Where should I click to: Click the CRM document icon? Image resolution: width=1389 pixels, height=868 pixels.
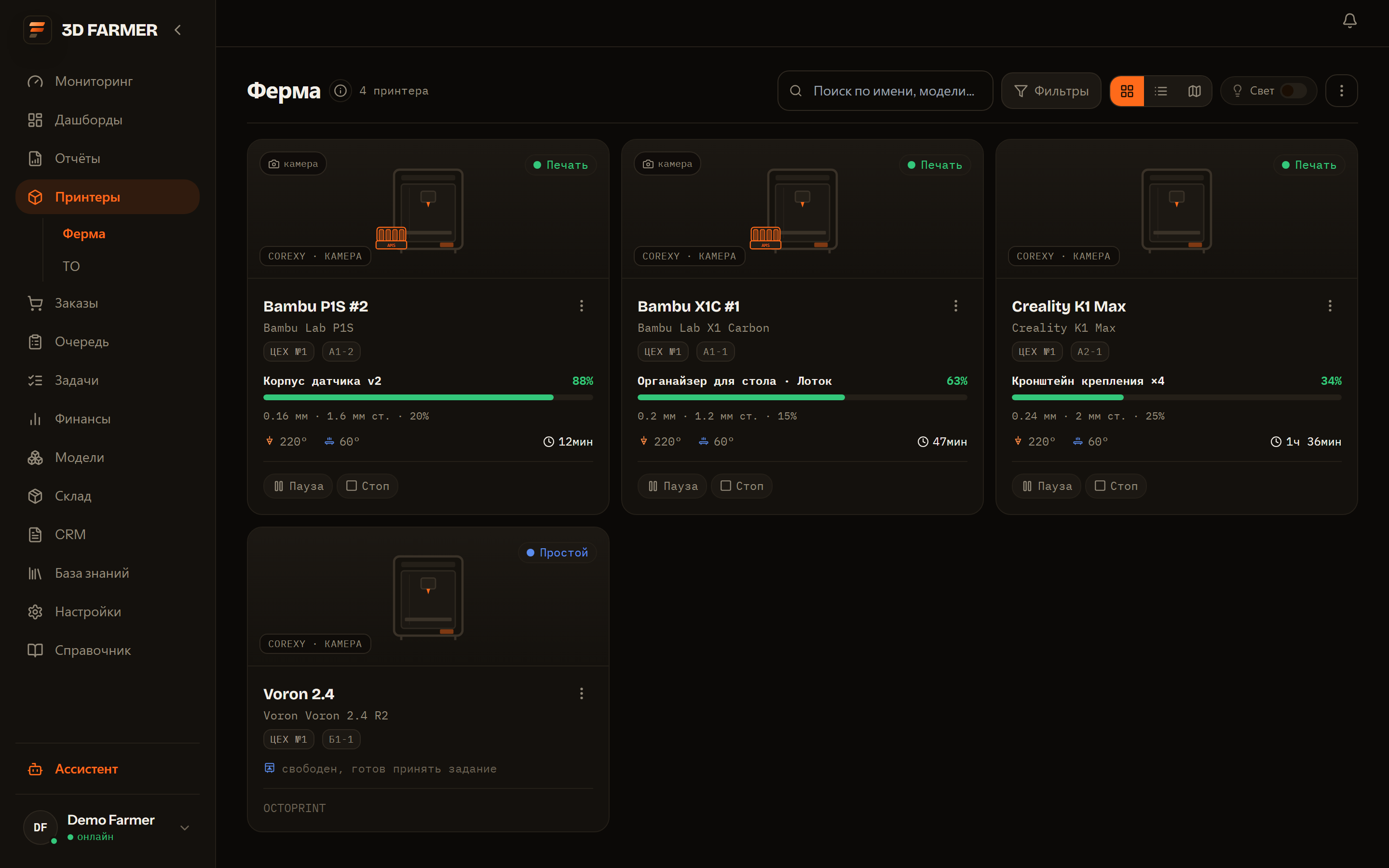click(35, 534)
